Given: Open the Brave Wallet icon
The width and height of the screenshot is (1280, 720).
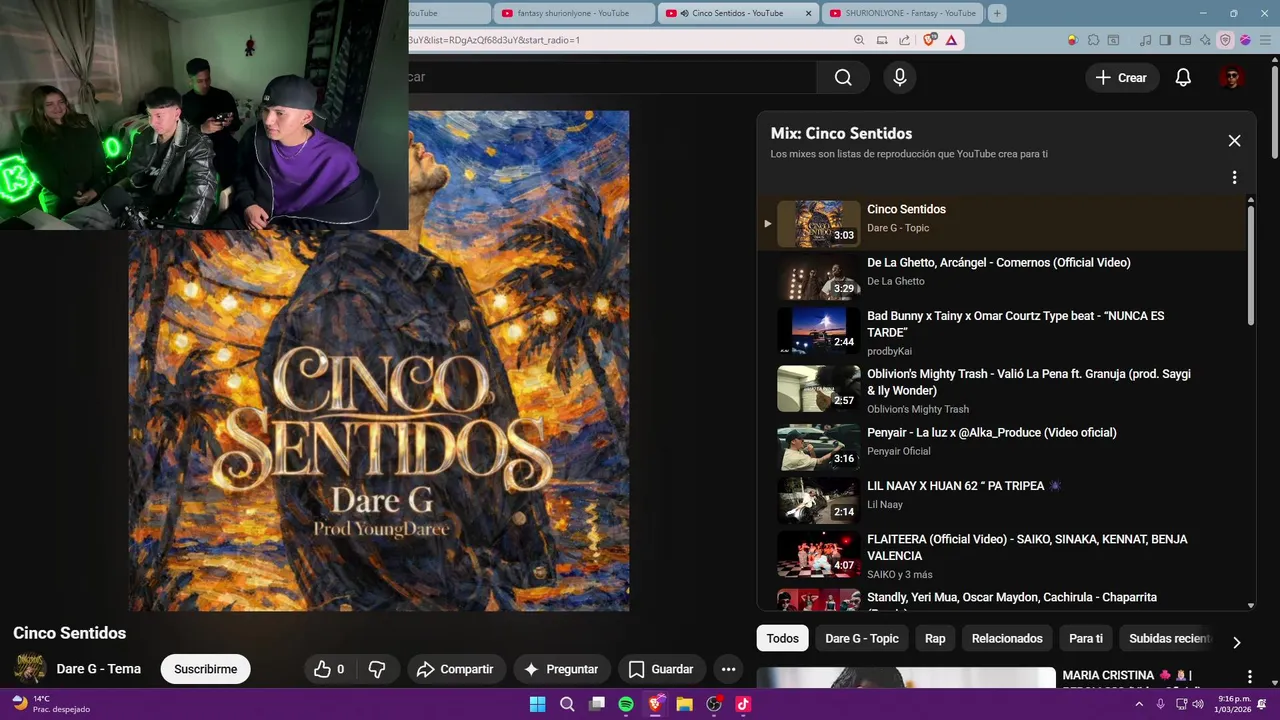Looking at the screenshot, I should point(1185,40).
